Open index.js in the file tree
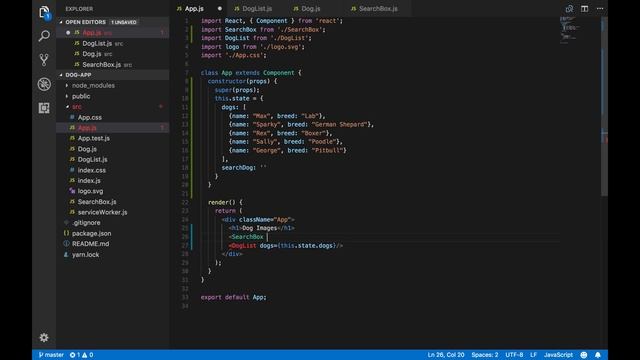The image size is (640, 360). click(x=113, y=180)
